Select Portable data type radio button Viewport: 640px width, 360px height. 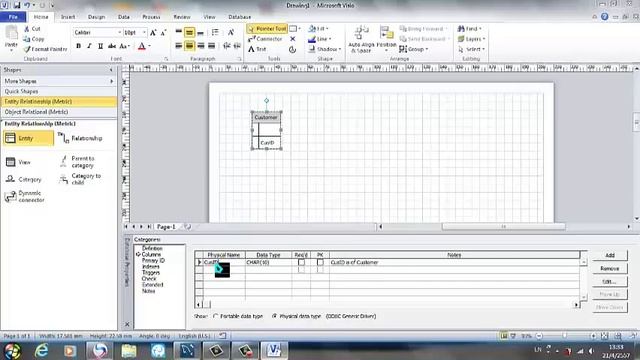pyautogui.click(x=216, y=316)
